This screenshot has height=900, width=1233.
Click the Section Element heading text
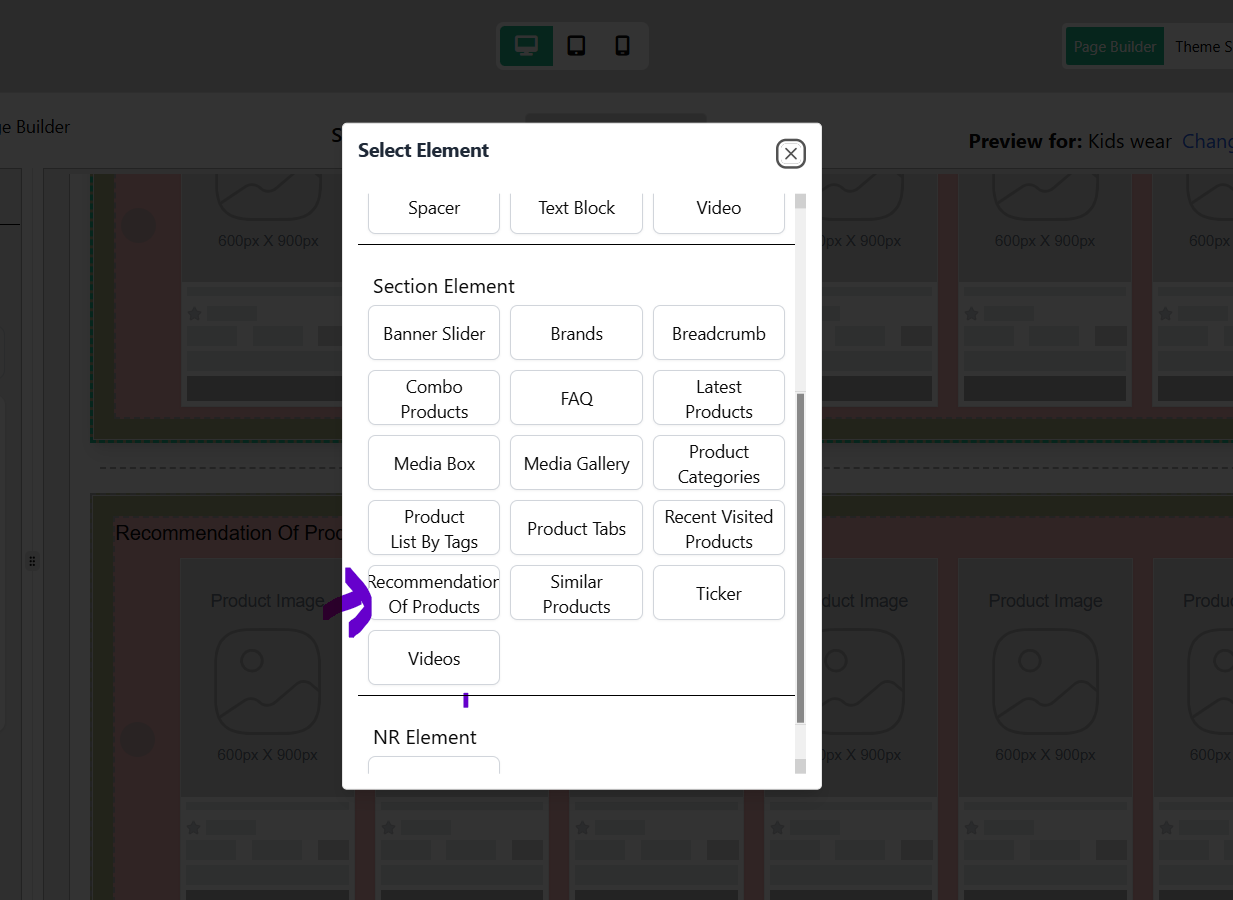click(x=444, y=286)
